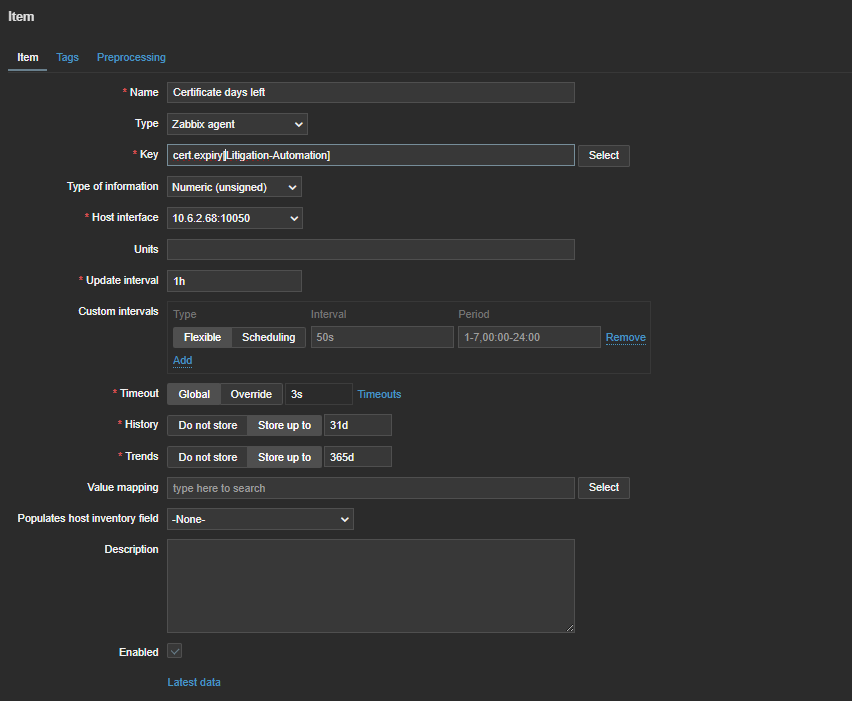The image size is (852, 701).
Task: Add a new custom interval
Action: click(x=182, y=360)
